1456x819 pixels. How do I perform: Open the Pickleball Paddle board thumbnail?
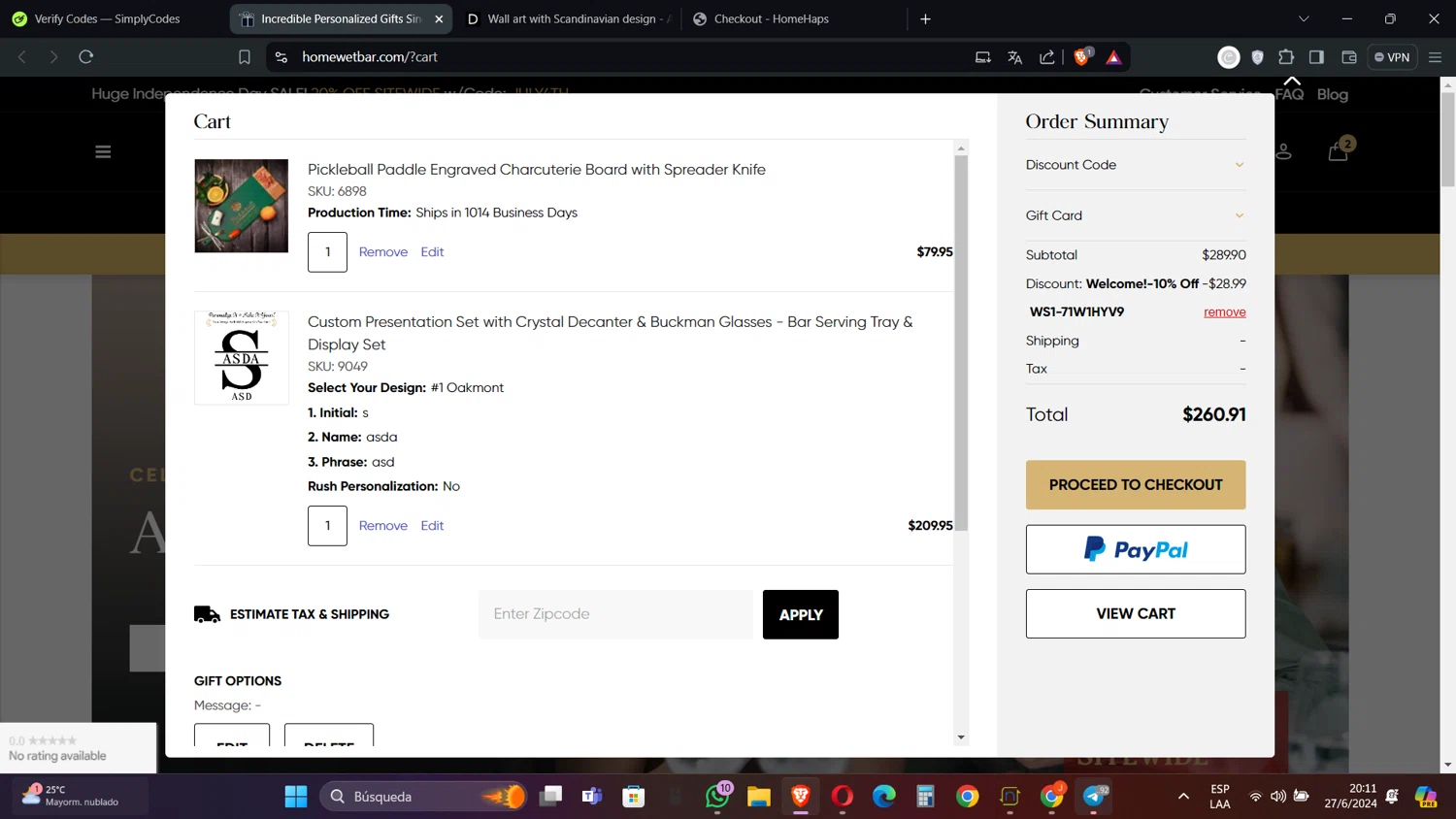click(242, 206)
